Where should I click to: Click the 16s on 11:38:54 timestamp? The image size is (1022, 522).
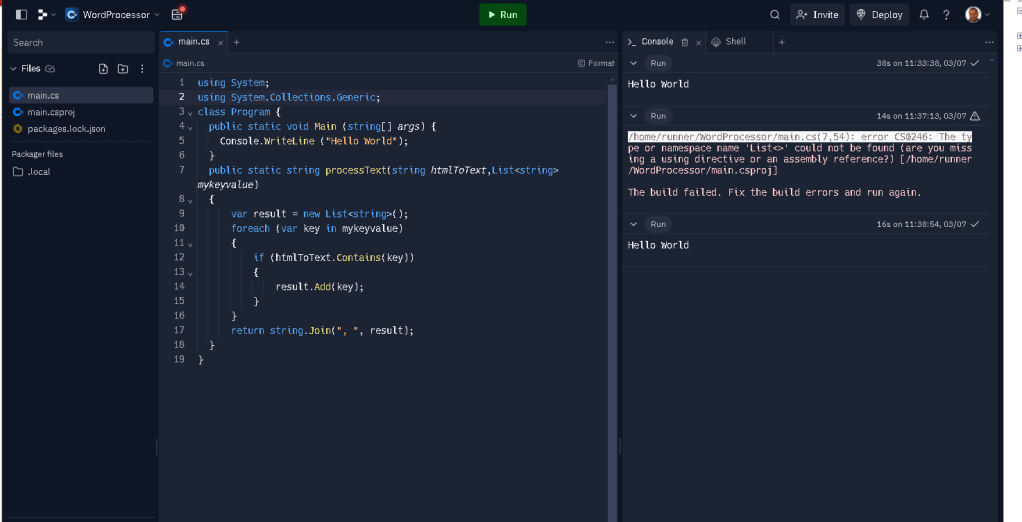(x=922, y=224)
